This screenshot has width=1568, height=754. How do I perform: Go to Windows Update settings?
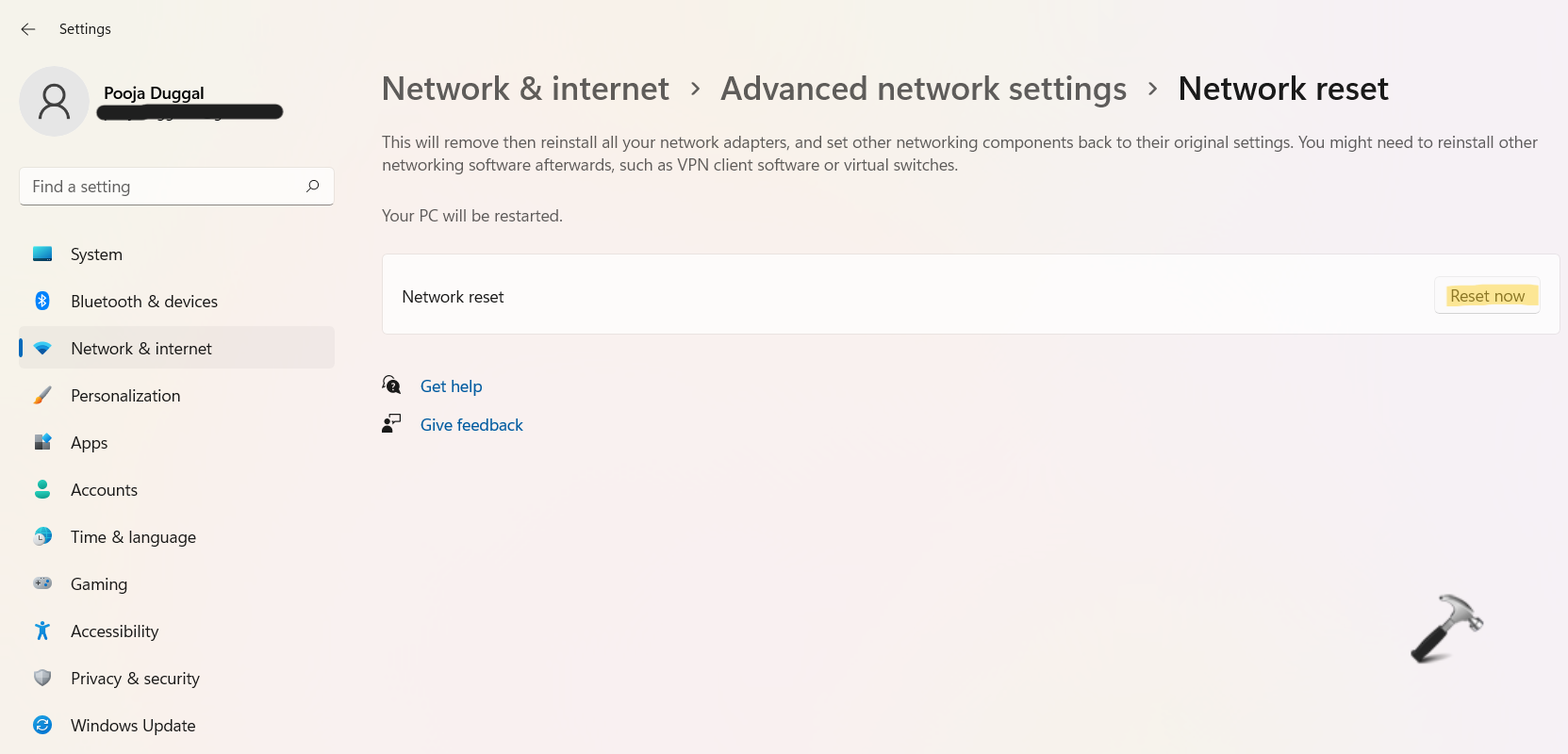pos(133,726)
